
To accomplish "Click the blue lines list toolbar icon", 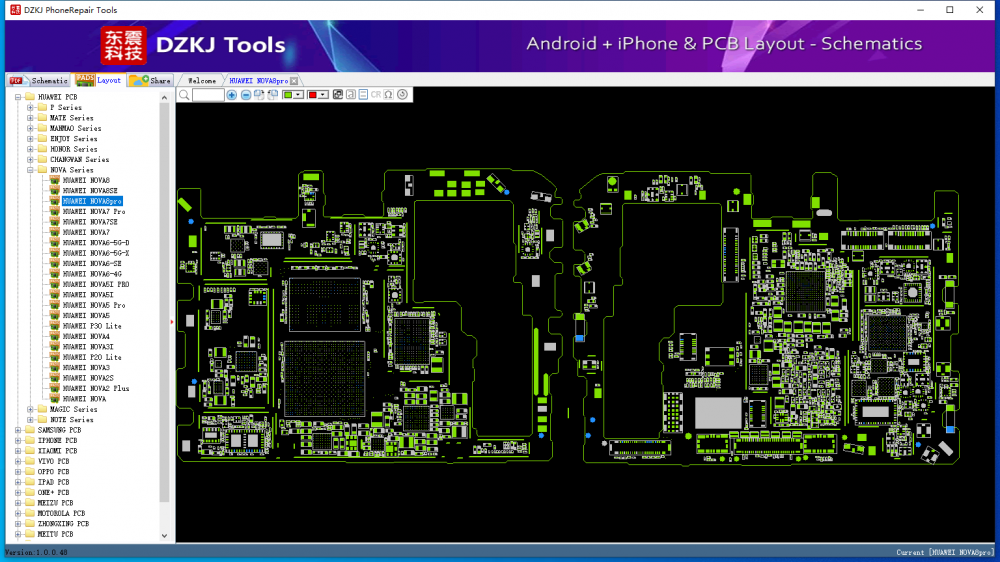I will [x=364, y=95].
